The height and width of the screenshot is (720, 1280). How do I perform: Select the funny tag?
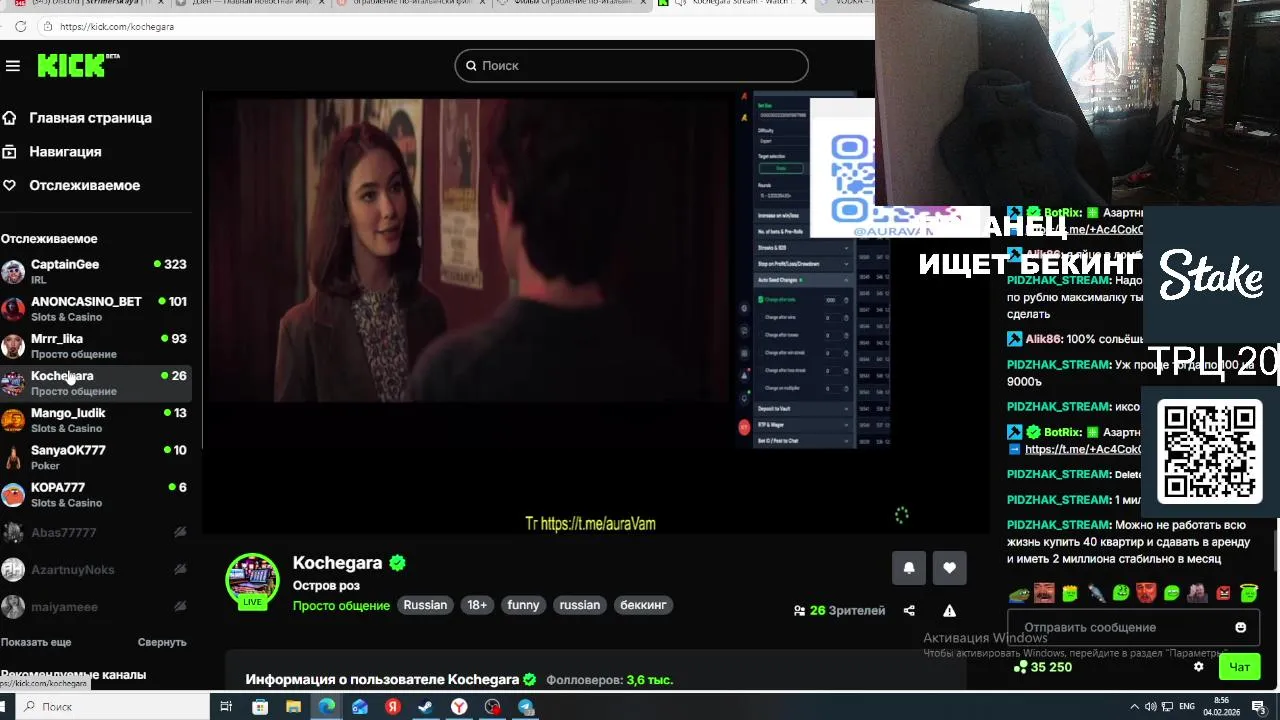pyautogui.click(x=523, y=605)
